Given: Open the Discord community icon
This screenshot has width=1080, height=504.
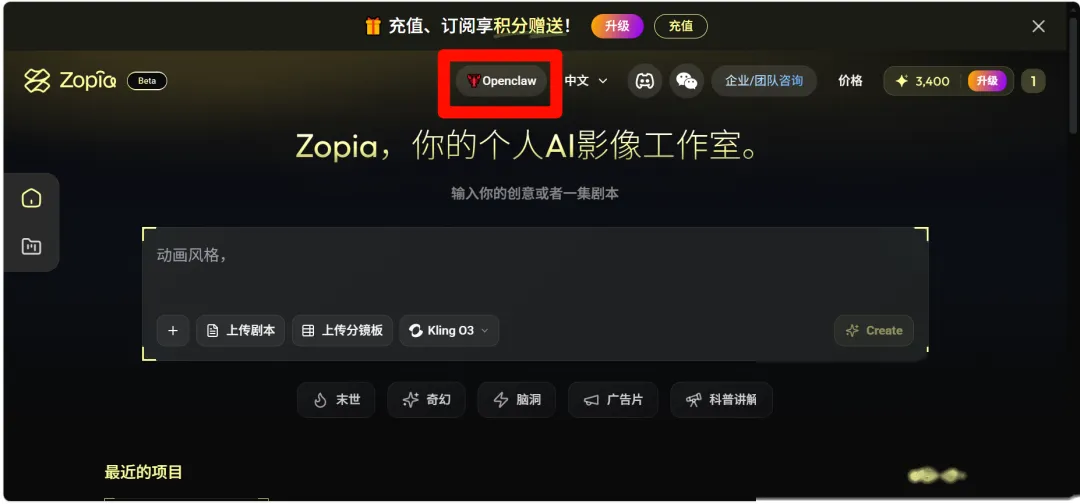Looking at the screenshot, I should [644, 81].
